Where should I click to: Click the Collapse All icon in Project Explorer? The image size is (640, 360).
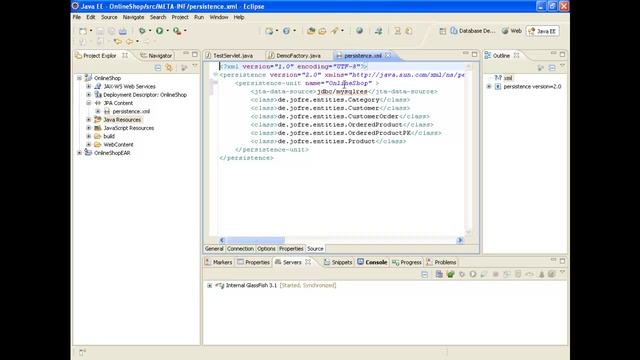pyautogui.click(x=158, y=68)
